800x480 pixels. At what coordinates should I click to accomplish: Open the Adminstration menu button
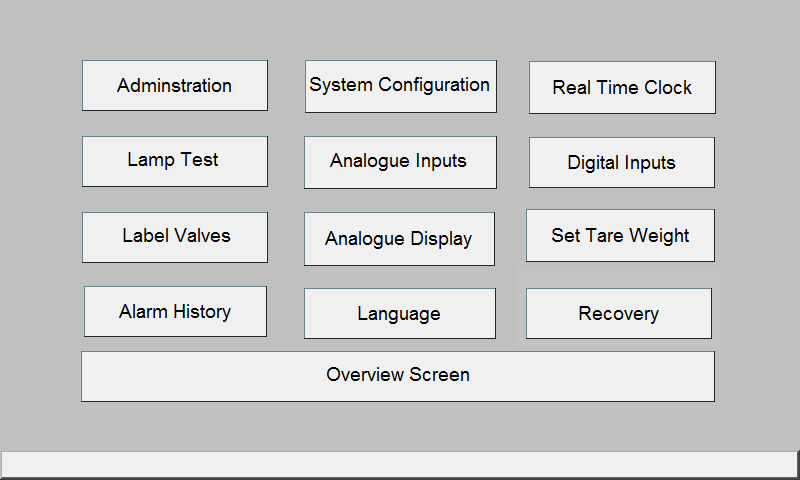pos(175,86)
